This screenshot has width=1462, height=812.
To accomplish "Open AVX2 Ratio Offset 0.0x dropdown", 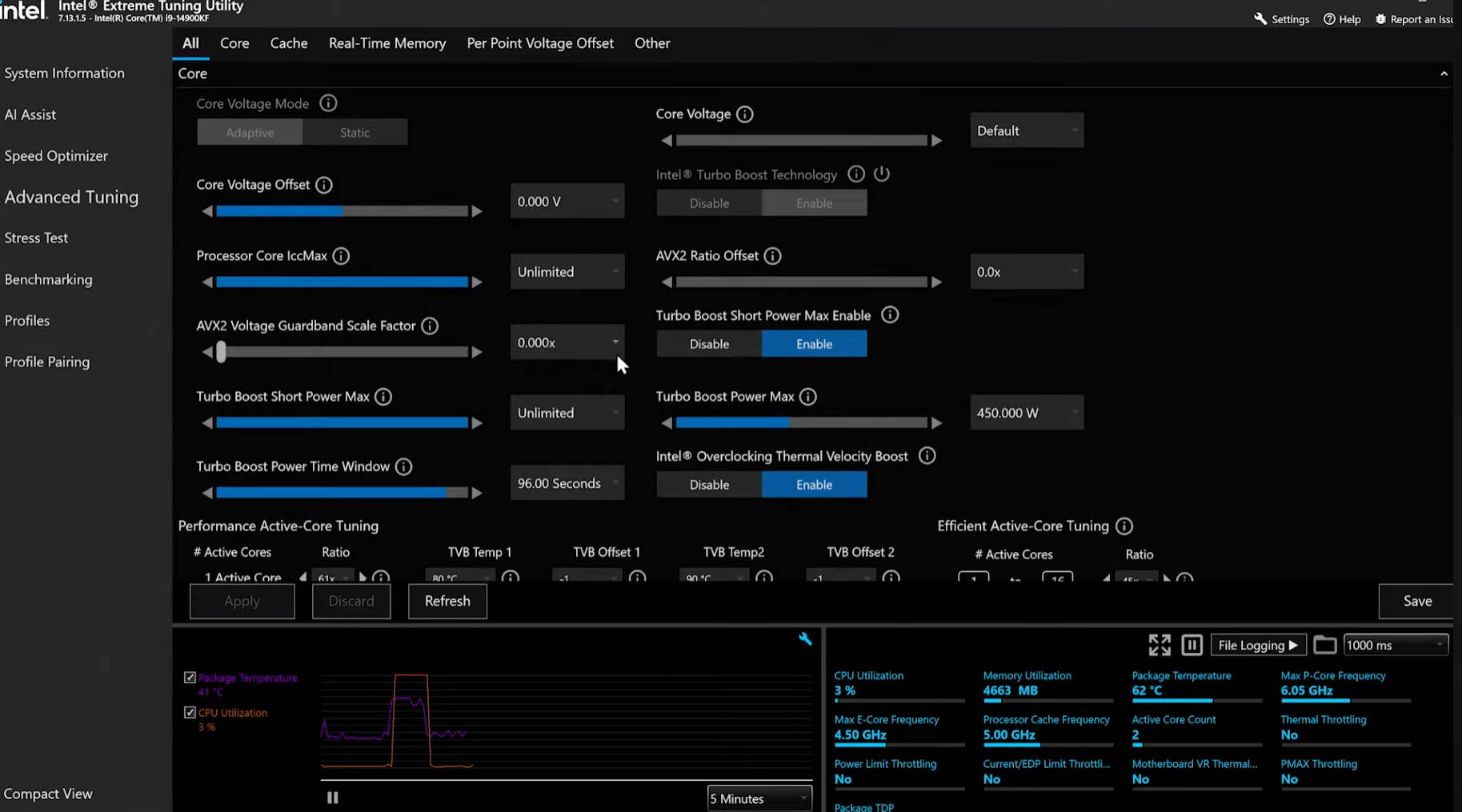I will [1027, 272].
